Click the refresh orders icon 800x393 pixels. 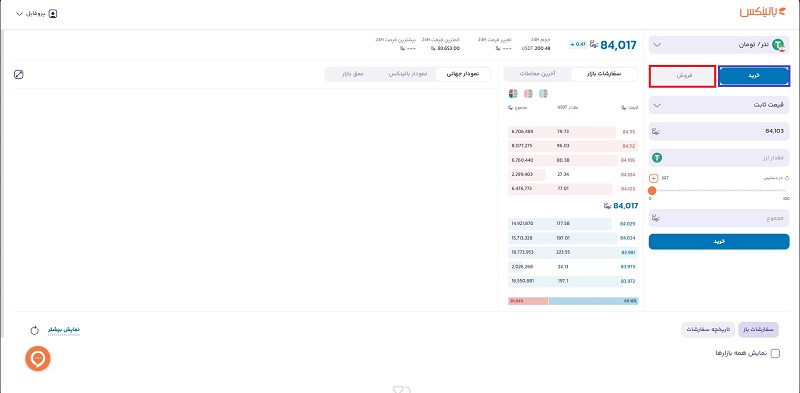click(35, 330)
